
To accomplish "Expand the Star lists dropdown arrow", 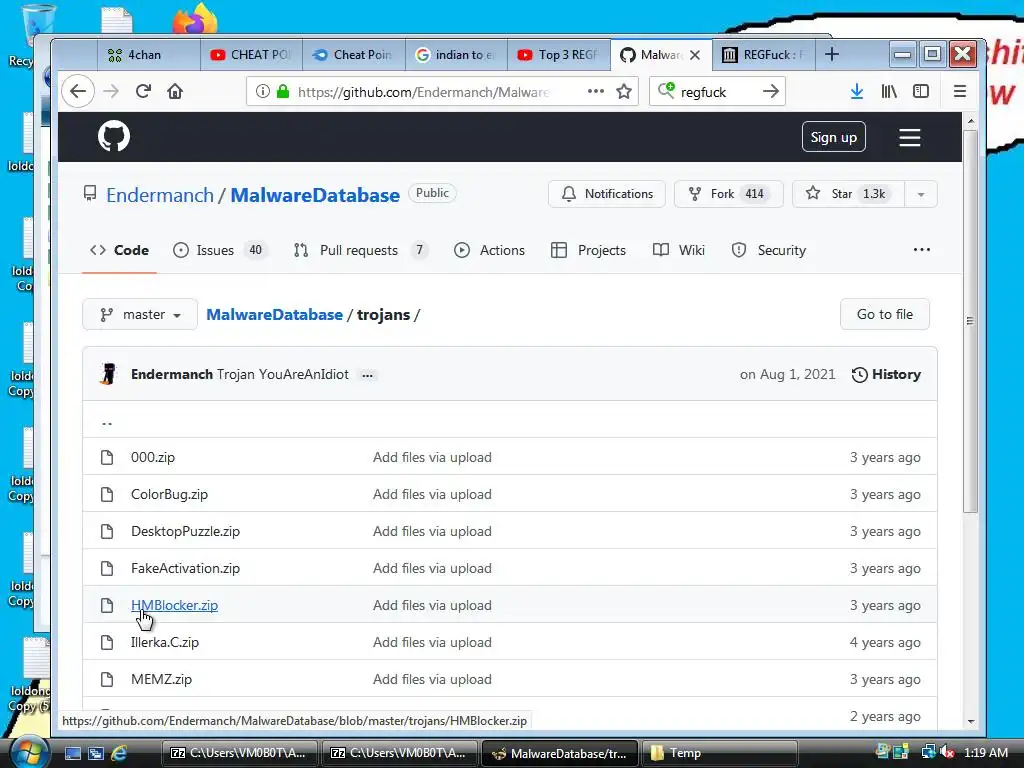I will [921, 194].
